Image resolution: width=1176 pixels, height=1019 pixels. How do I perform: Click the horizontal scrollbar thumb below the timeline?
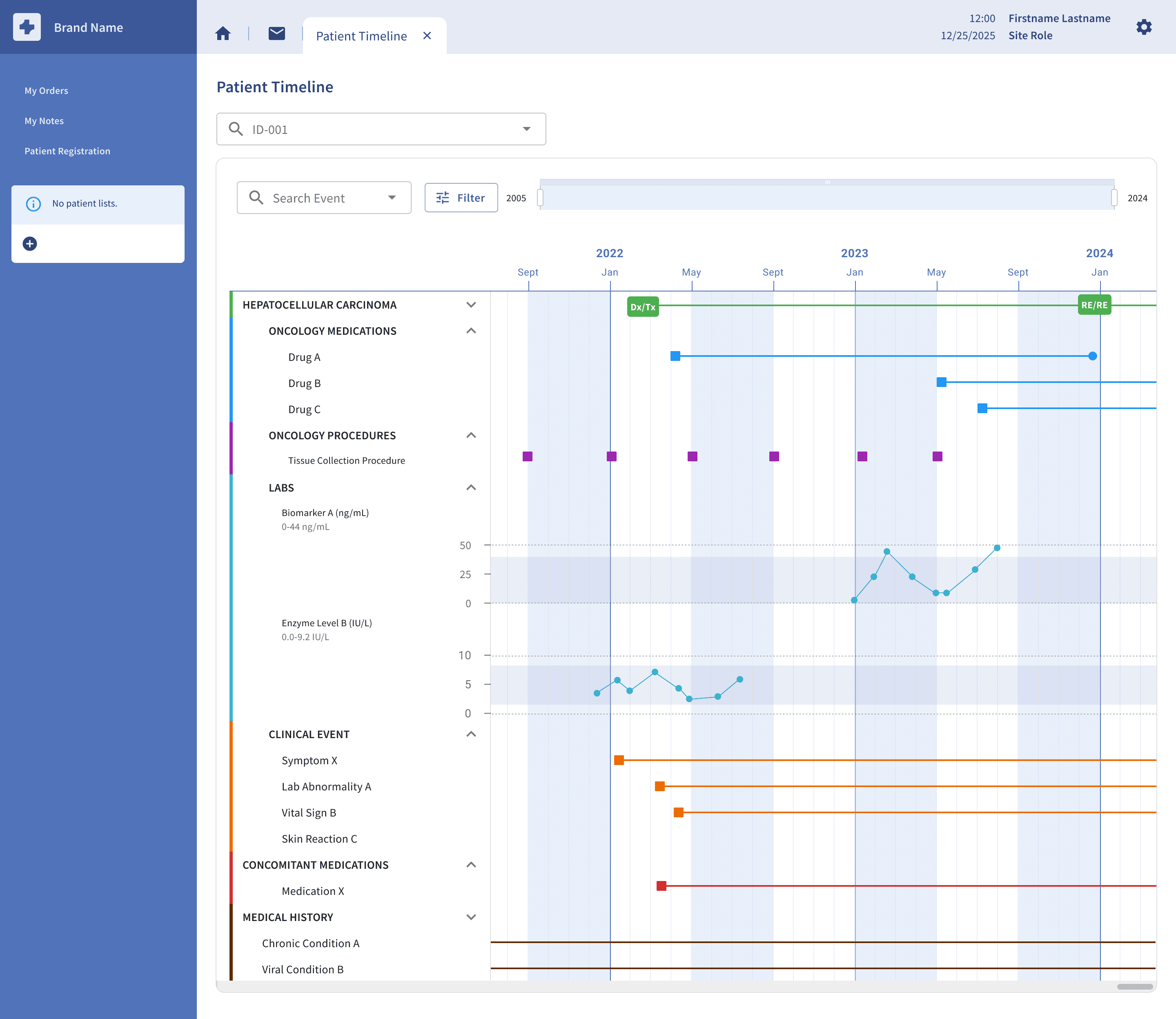coord(1134,987)
